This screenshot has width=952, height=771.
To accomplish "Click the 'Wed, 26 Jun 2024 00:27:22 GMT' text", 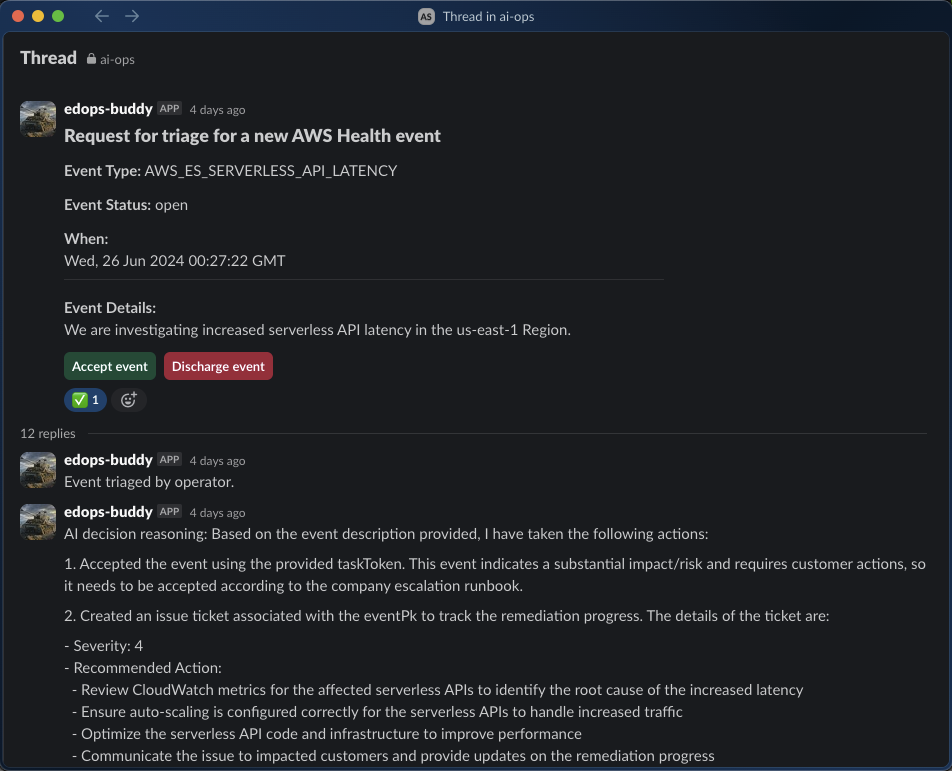I will tap(175, 260).
